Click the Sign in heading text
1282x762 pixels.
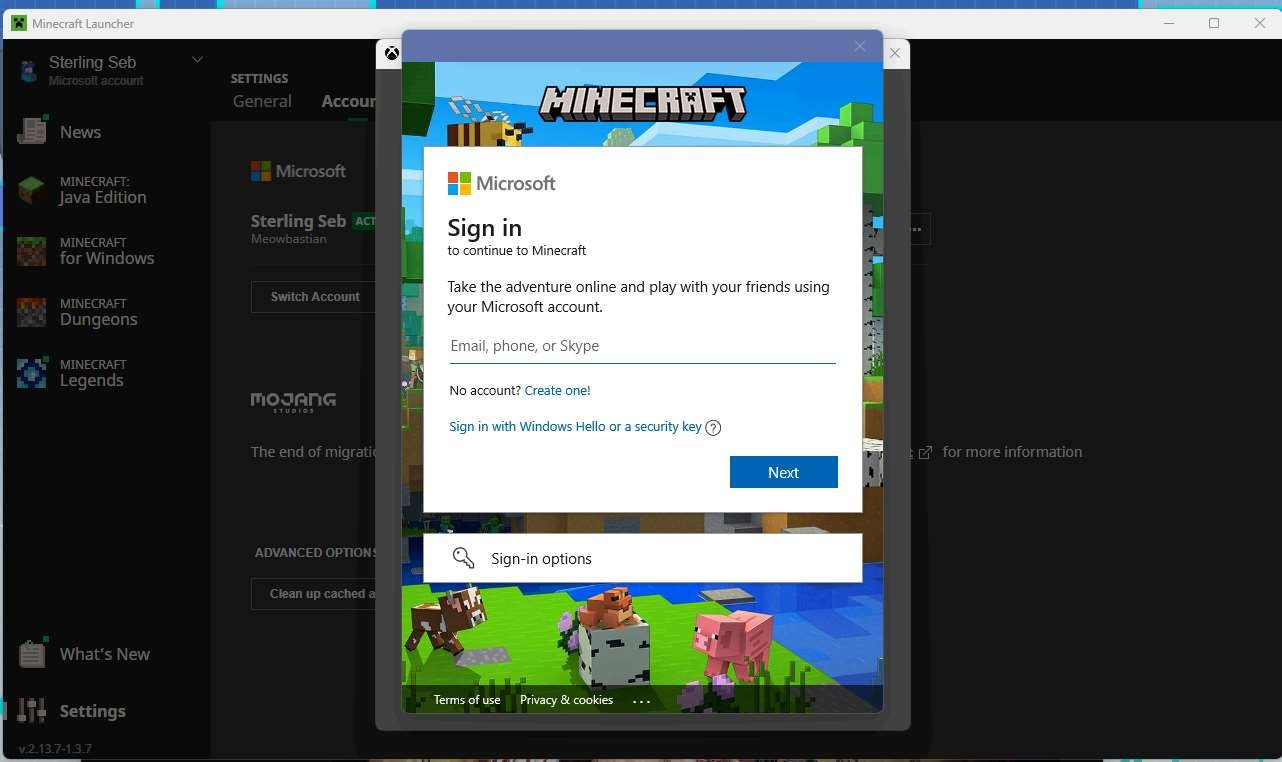[485, 227]
